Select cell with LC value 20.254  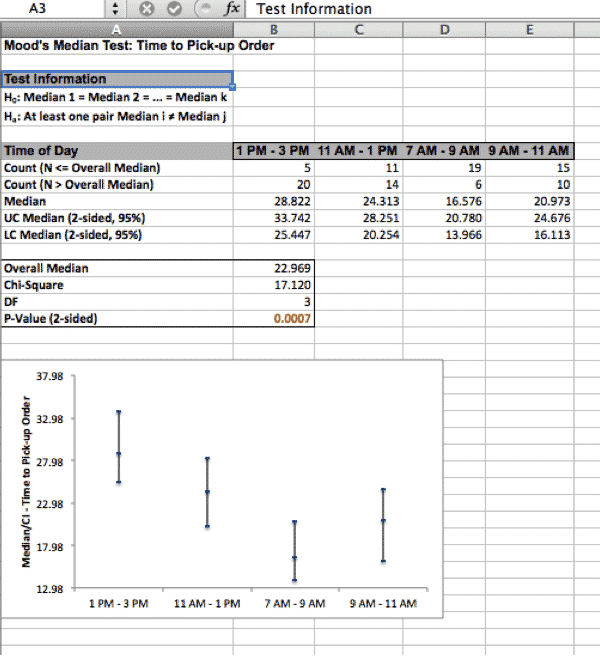359,235
